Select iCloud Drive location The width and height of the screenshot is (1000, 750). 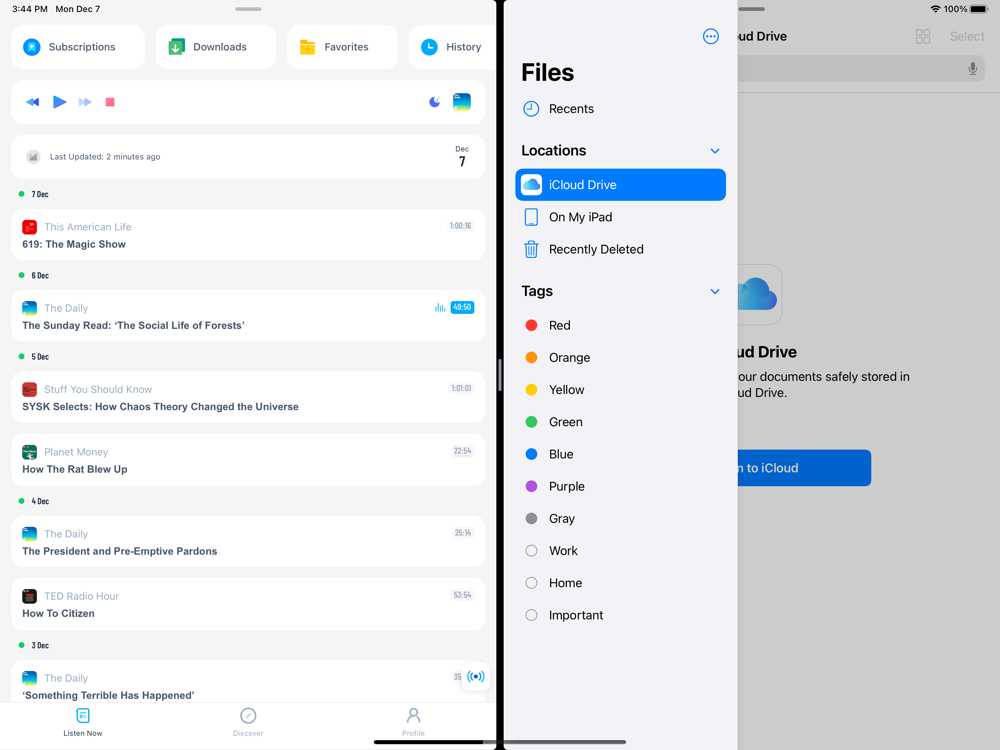(x=621, y=185)
